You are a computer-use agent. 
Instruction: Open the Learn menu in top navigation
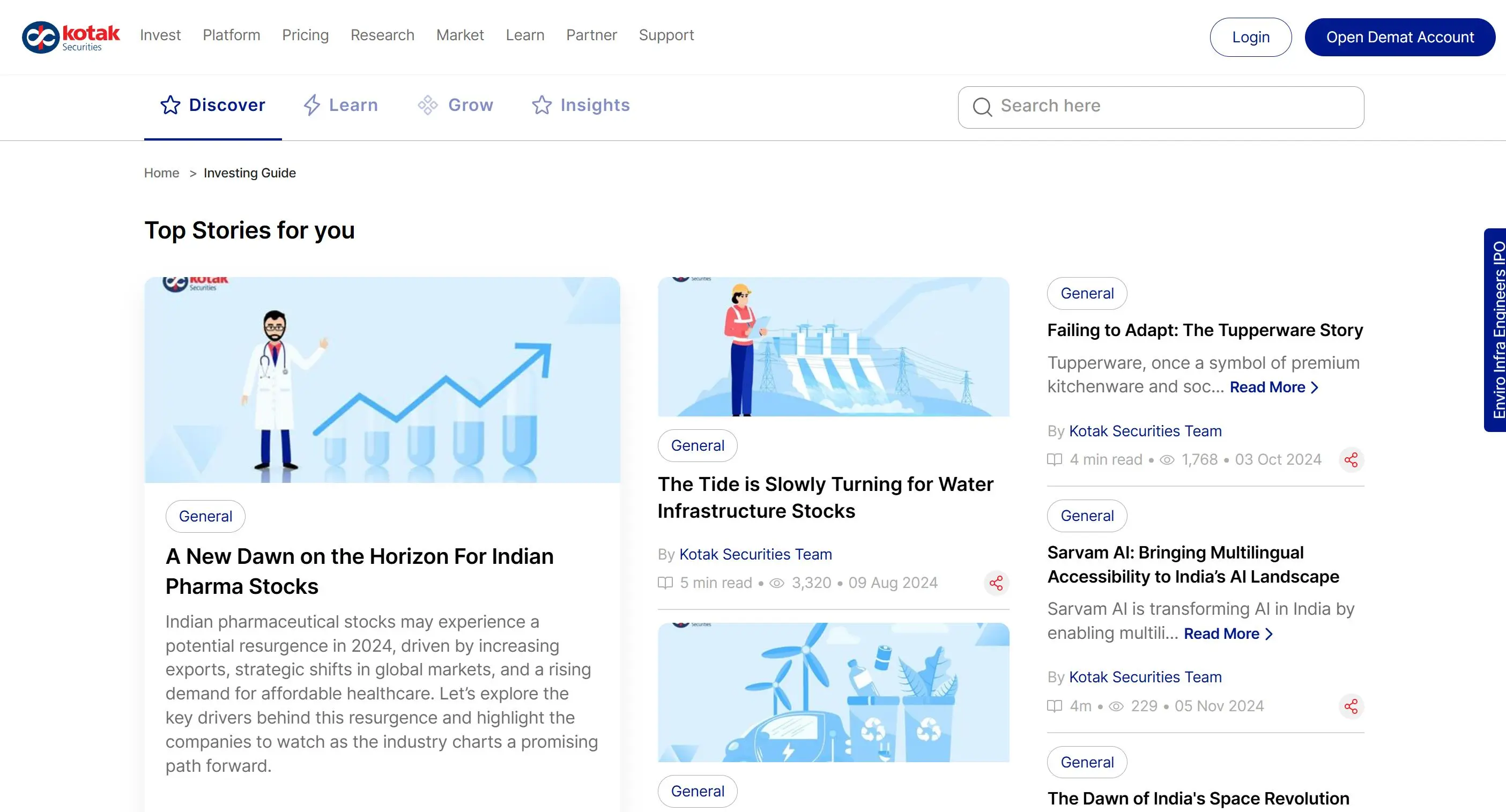525,35
